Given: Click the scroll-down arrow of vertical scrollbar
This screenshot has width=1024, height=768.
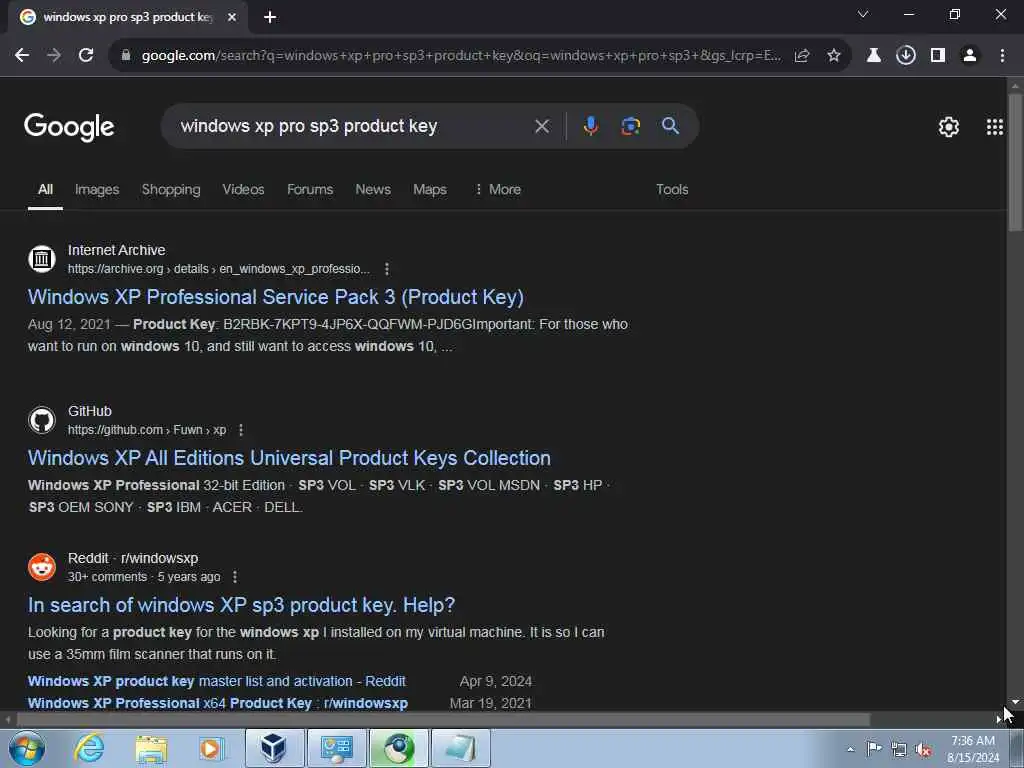Looking at the screenshot, I should tap(1015, 702).
